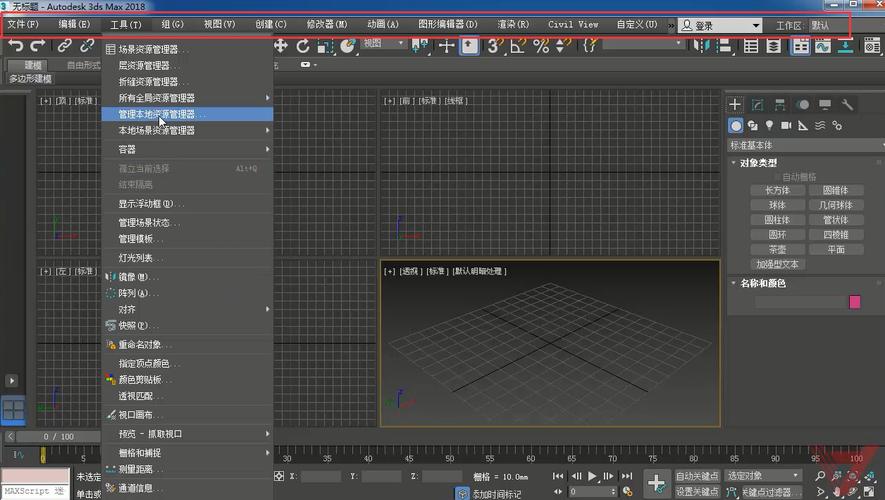885x500 pixels.
Task: Toggle the Spinner Snap icon
Action: (x=563, y=46)
